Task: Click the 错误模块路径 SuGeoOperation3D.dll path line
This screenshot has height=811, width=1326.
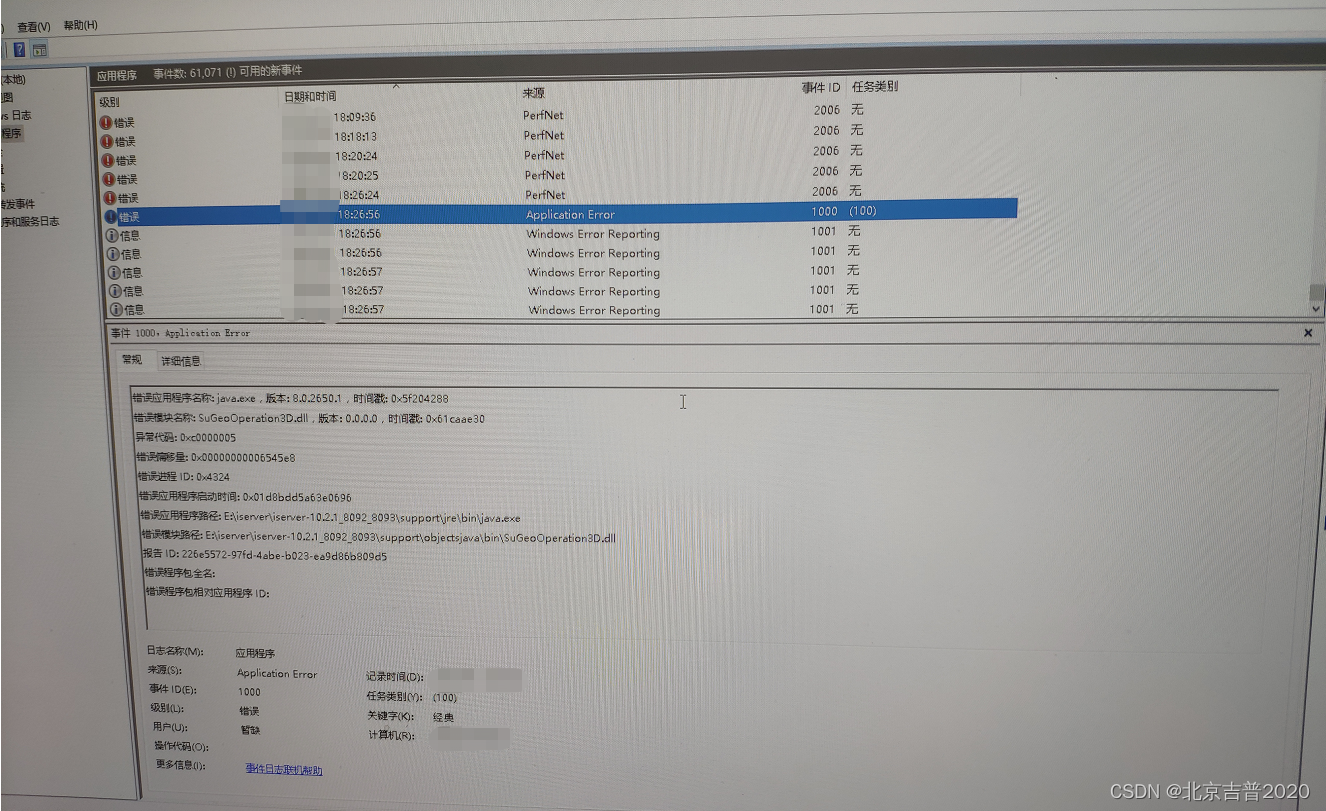Action: pyautogui.click(x=378, y=537)
